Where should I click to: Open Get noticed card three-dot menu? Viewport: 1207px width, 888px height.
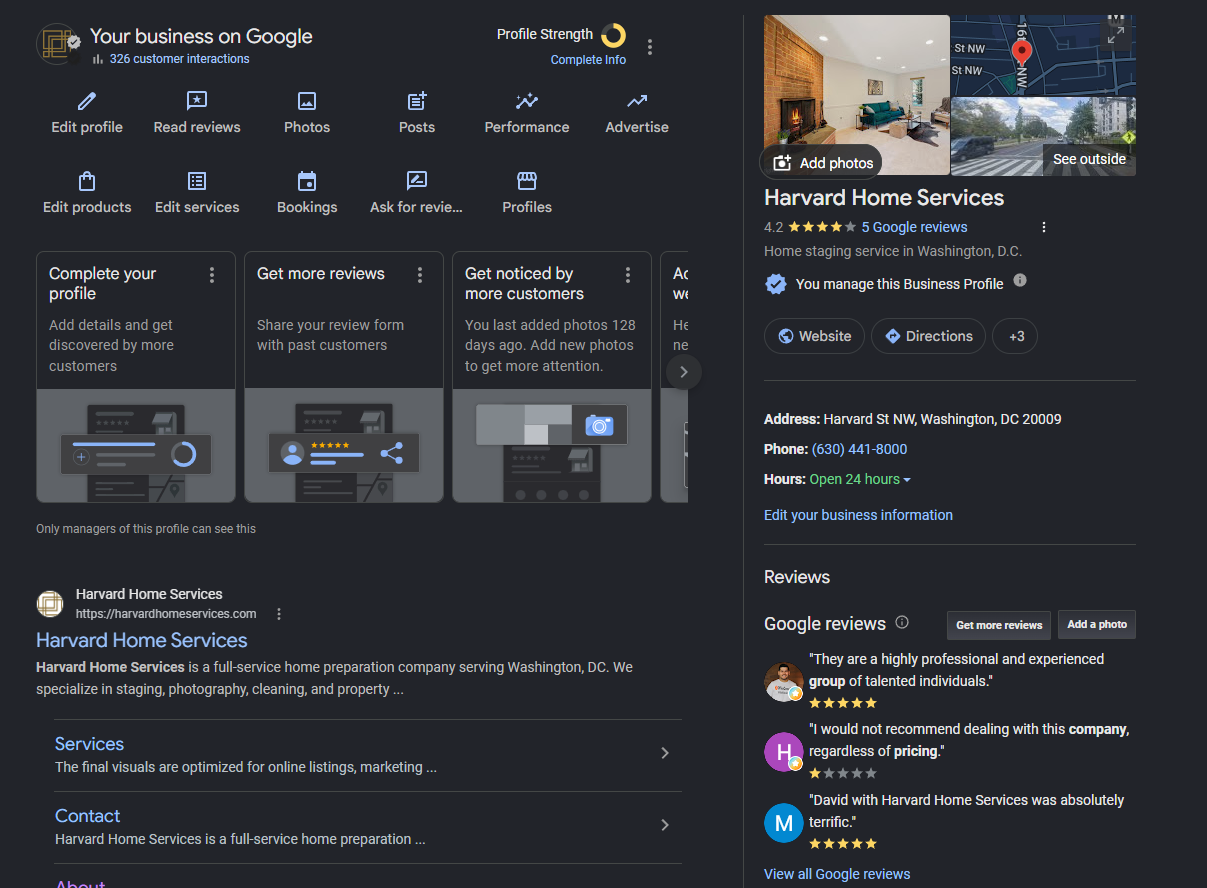pos(628,275)
